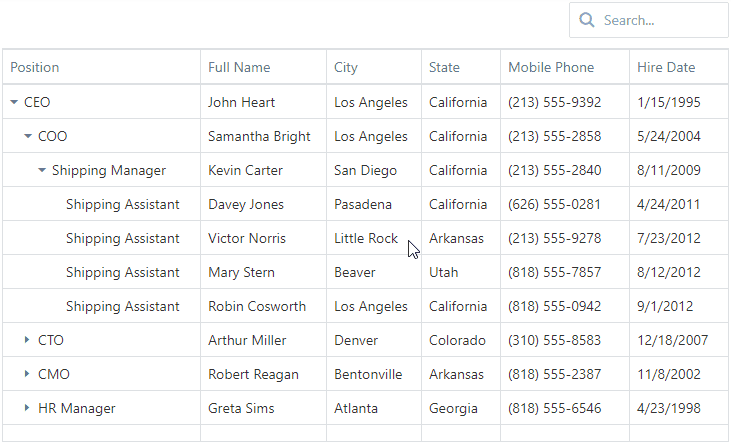
Task: Select the Davey Jones Shipping Assistant row
Action: tap(122, 204)
